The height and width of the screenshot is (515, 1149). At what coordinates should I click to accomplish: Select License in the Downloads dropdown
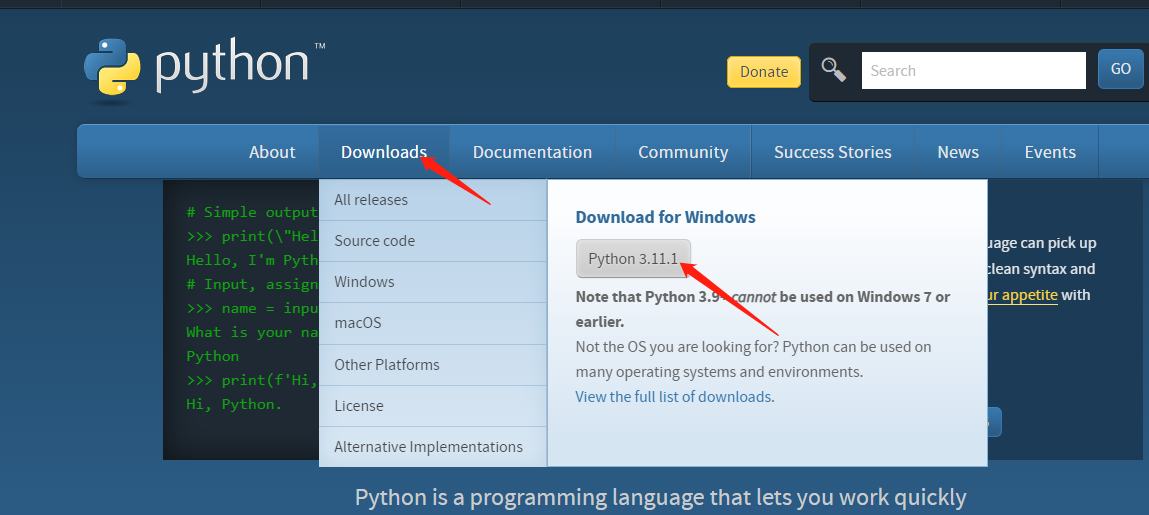(433, 406)
